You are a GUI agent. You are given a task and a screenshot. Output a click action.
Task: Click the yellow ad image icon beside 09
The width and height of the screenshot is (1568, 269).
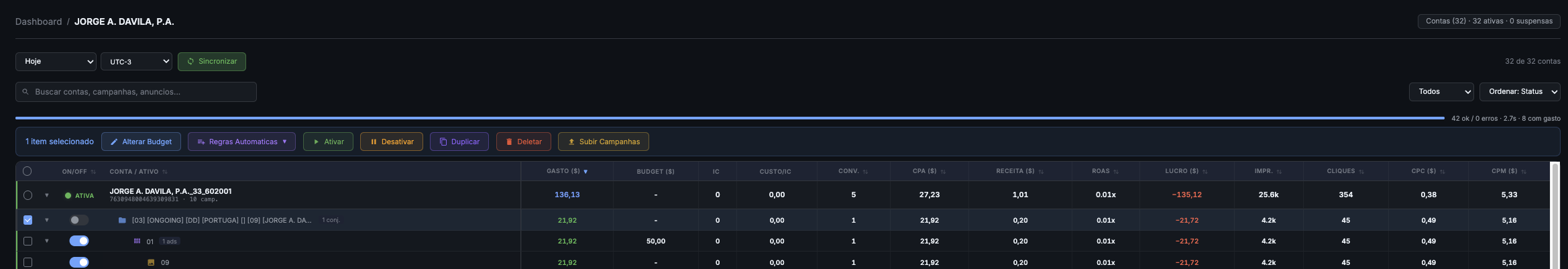coord(151,262)
